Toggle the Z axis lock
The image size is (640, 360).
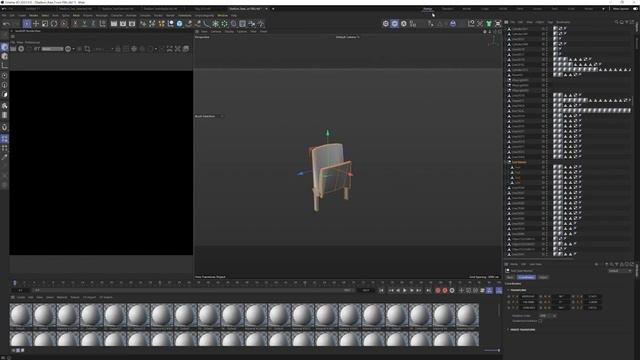click(x=93, y=24)
